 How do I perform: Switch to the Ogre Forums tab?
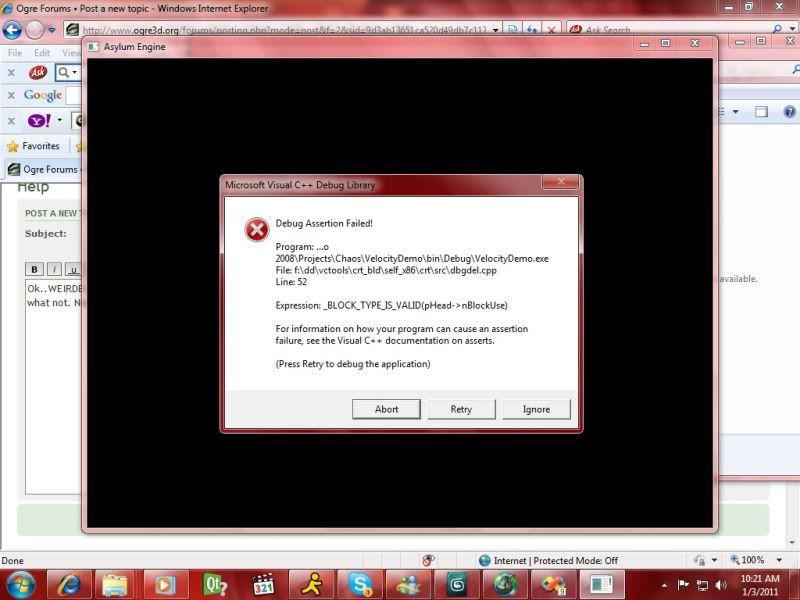[x=43, y=169]
